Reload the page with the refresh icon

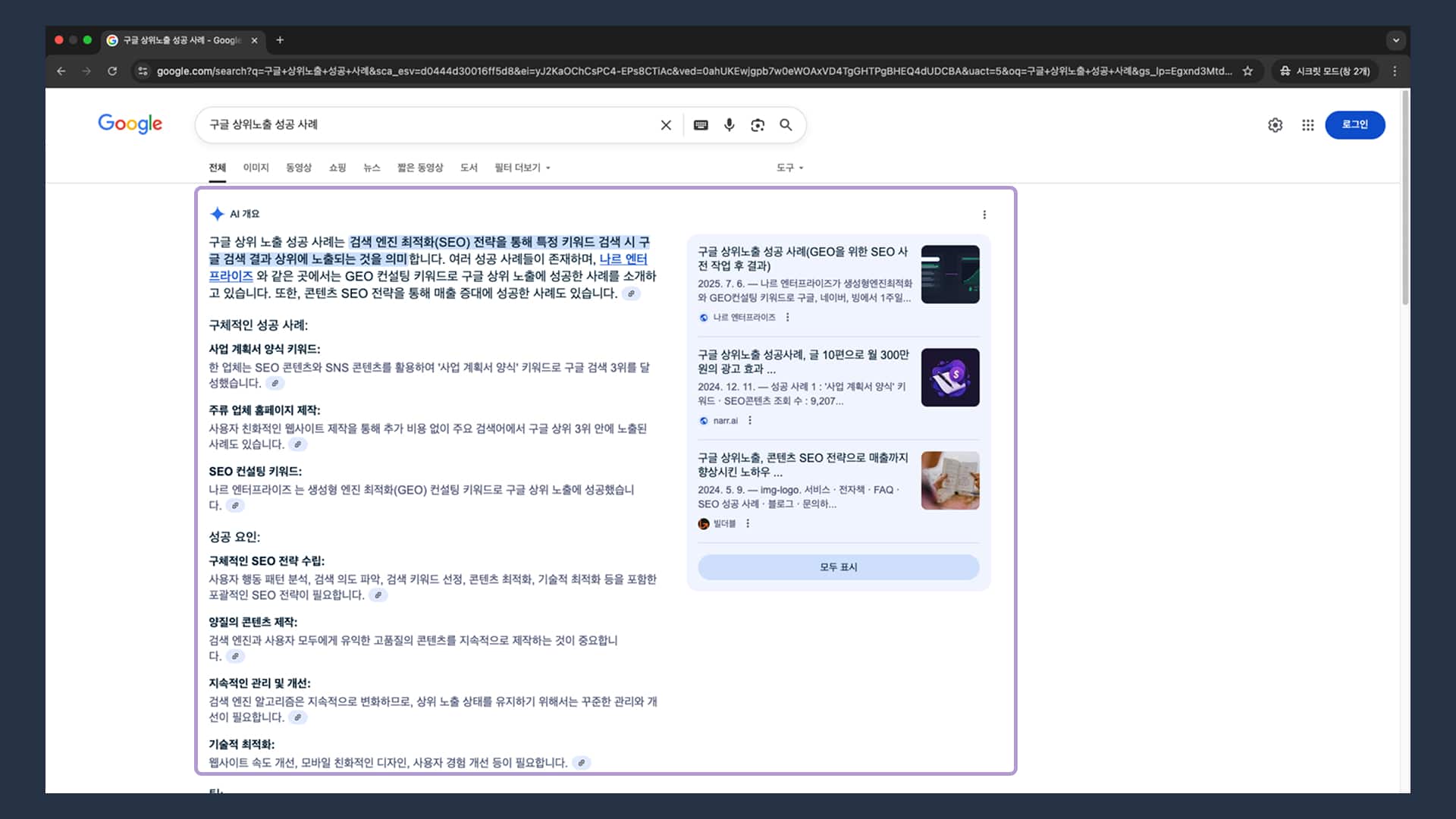click(113, 71)
